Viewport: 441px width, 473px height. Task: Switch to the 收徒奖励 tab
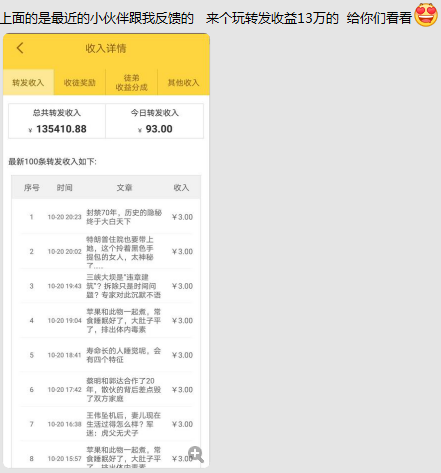pos(80,82)
